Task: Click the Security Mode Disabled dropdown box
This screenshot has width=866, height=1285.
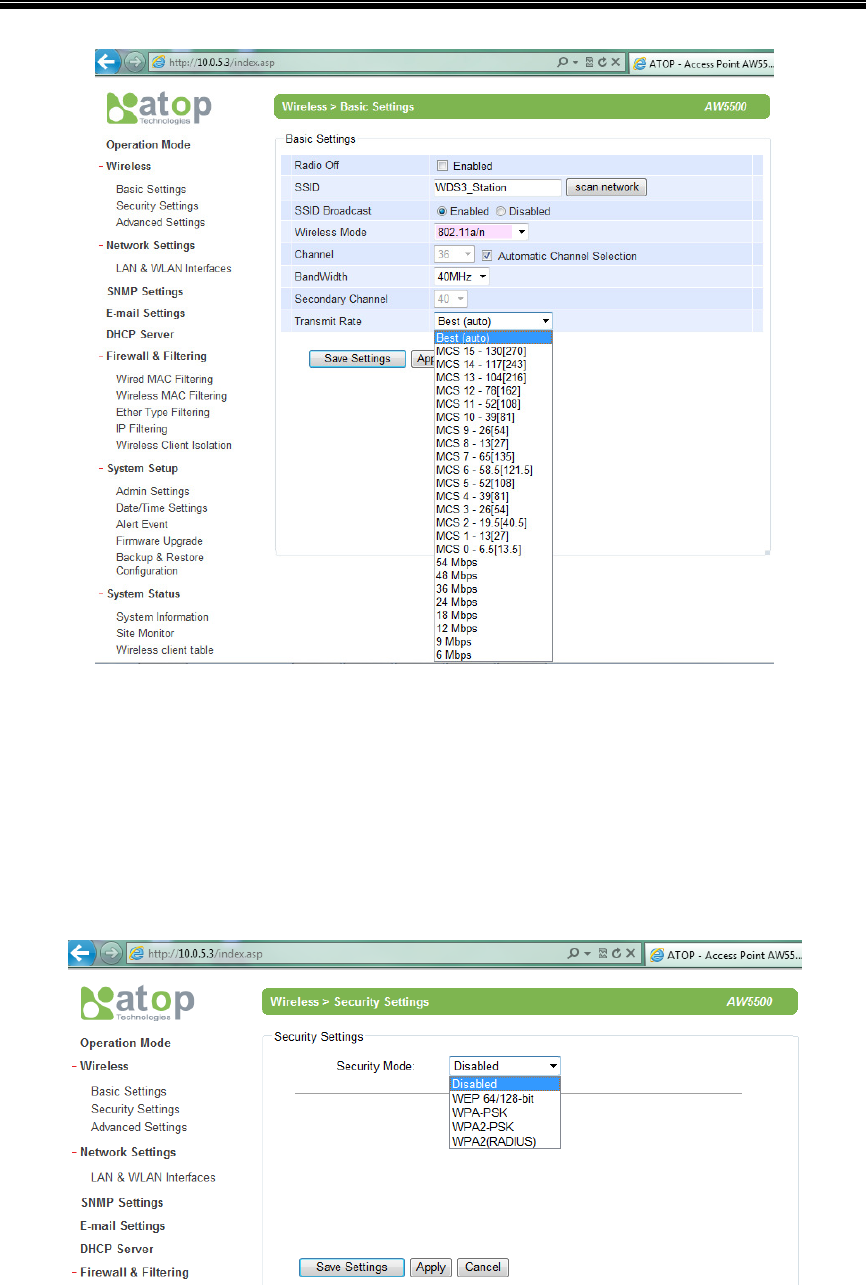Action: point(505,1066)
